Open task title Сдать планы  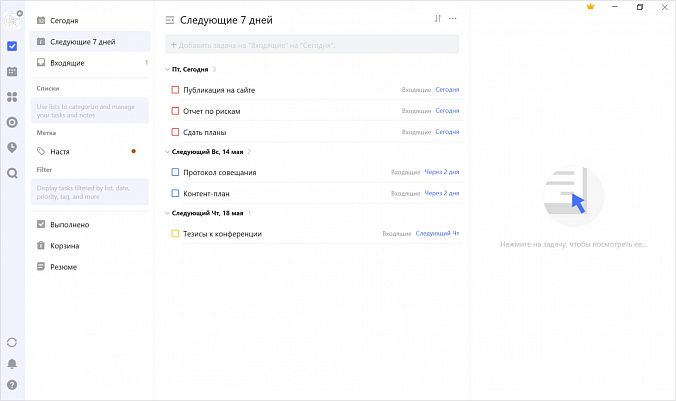tap(205, 132)
